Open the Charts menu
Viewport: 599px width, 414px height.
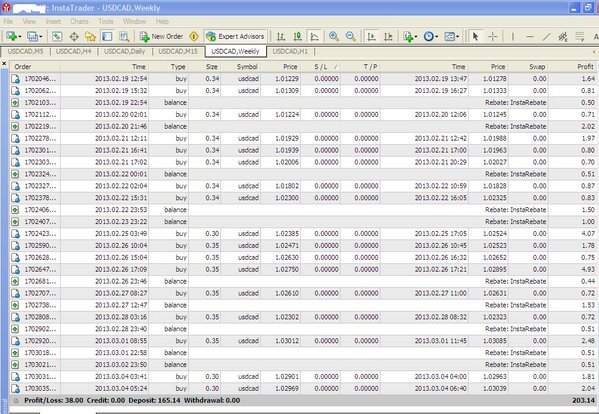click(x=79, y=21)
